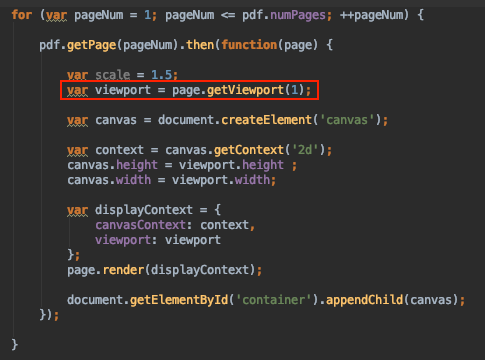The height and width of the screenshot is (360, 485).
Task: Click the 'getPage' method call
Action: (x=91, y=45)
